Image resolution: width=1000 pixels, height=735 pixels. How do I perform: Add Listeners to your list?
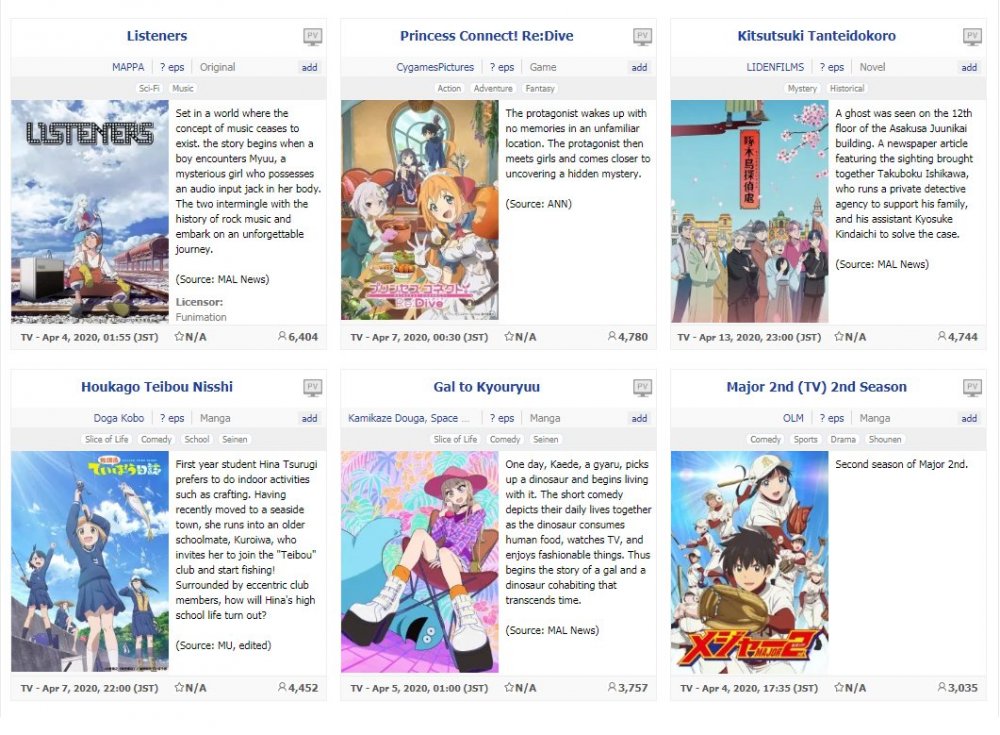point(309,67)
